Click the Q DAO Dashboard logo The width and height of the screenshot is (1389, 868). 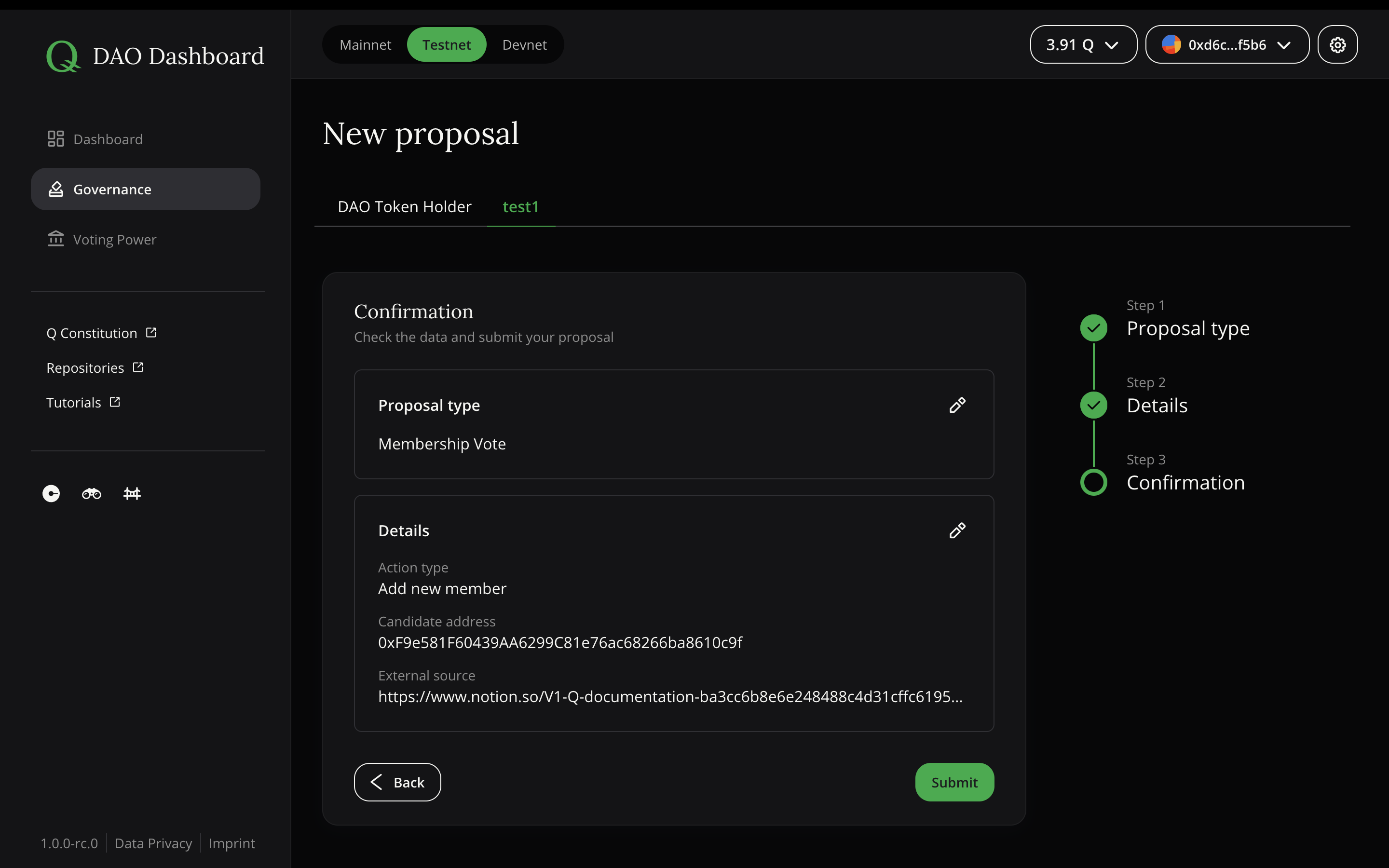point(155,55)
